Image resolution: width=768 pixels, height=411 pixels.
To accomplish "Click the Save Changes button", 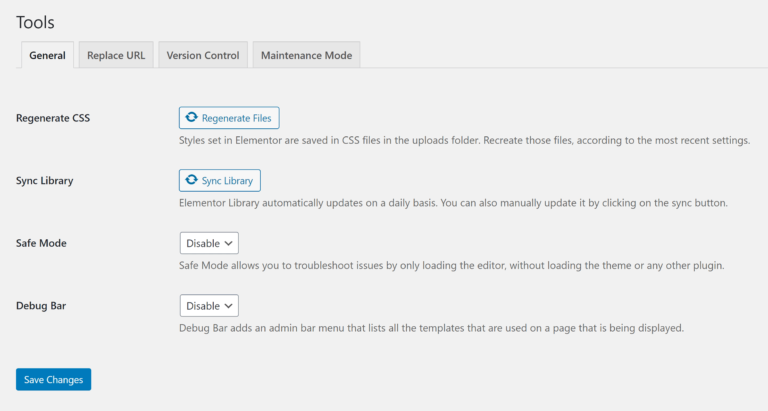I will click(x=53, y=380).
